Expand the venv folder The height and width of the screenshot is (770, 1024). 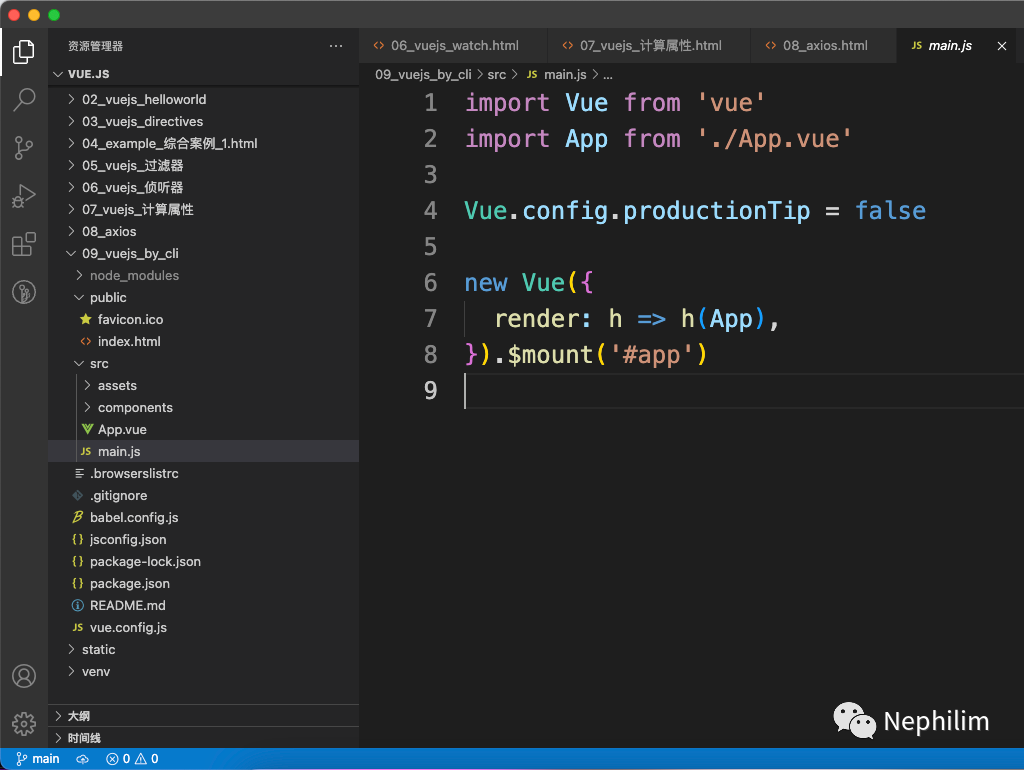click(x=203, y=671)
